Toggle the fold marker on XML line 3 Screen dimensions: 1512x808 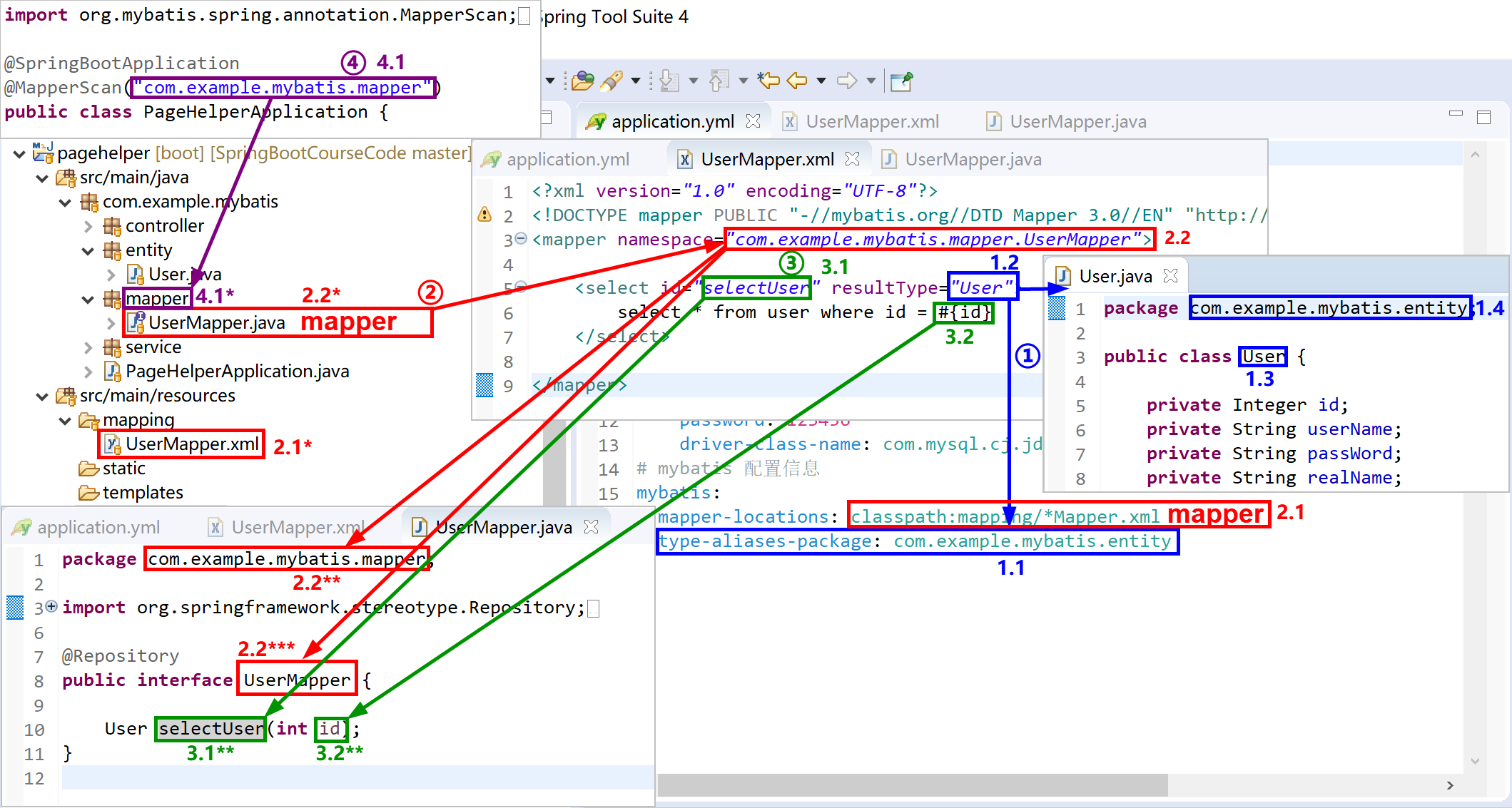[x=521, y=238]
